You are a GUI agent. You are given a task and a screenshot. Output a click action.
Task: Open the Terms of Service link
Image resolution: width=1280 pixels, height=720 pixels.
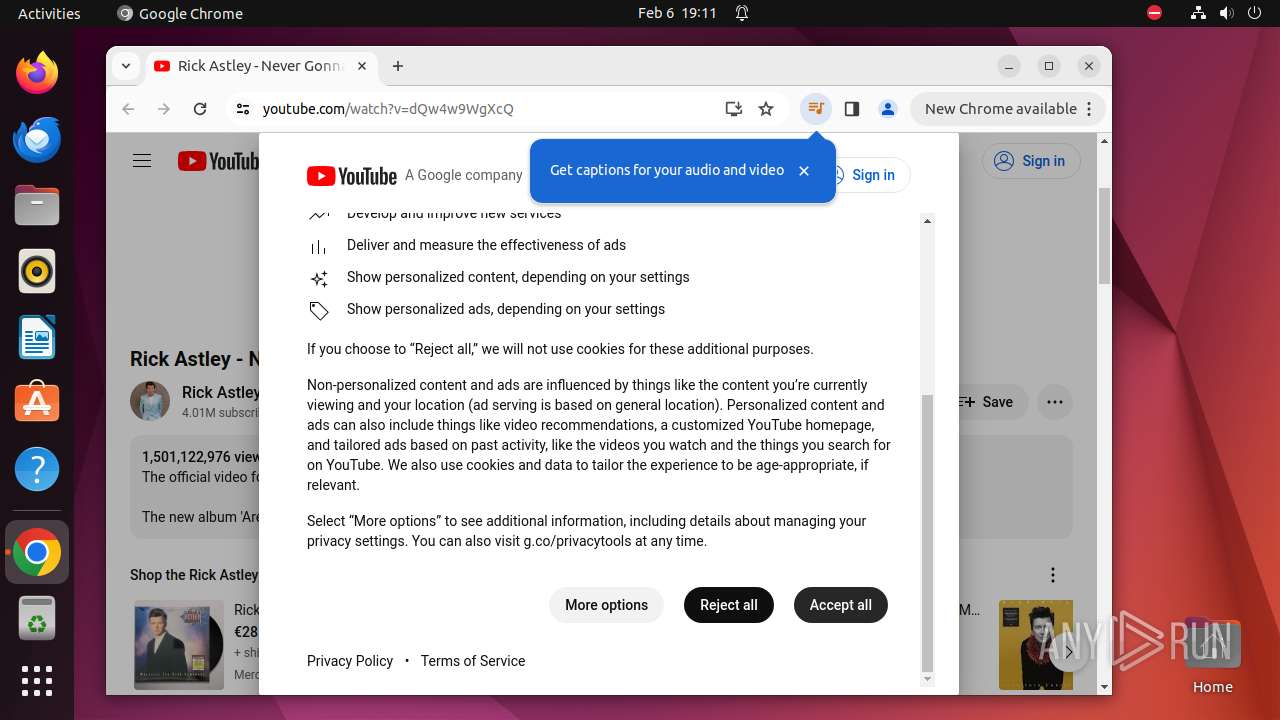[473, 661]
